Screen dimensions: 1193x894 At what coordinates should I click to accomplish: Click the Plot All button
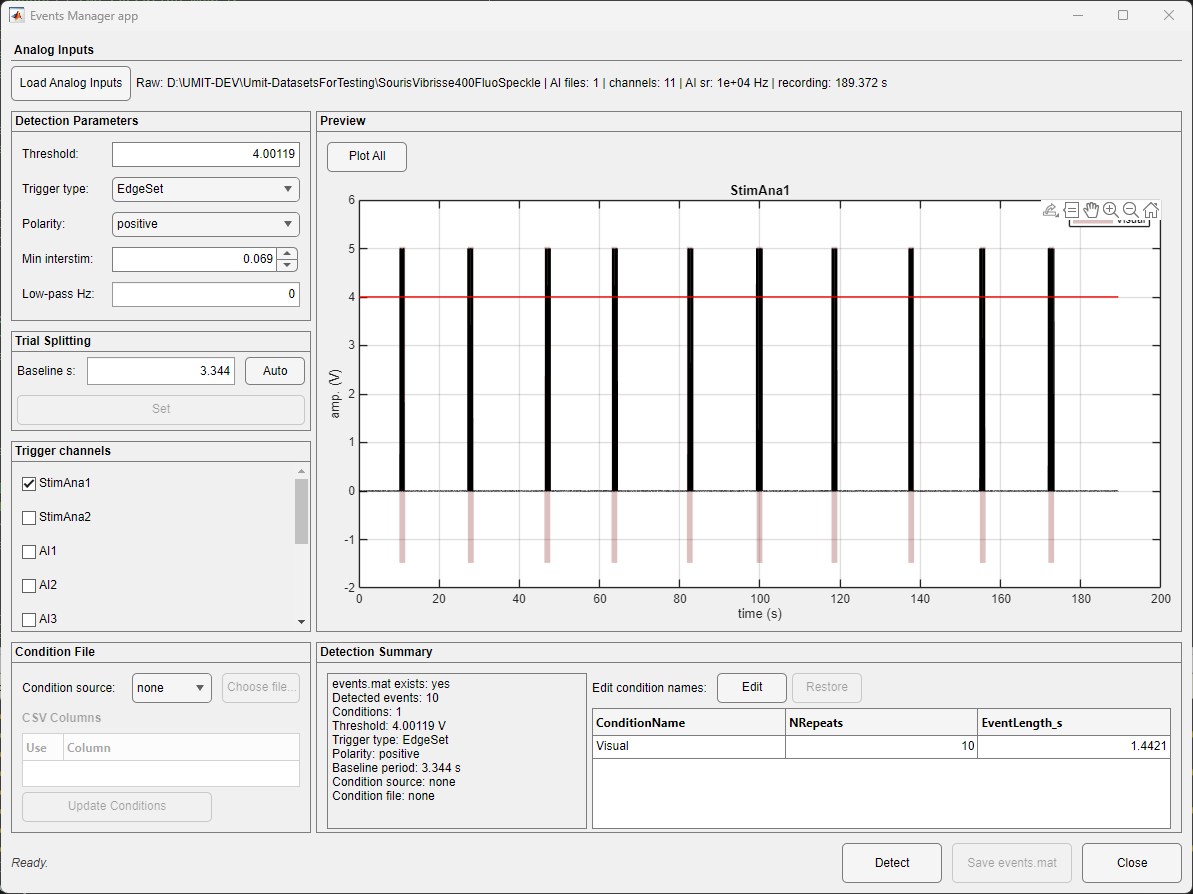pos(367,156)
